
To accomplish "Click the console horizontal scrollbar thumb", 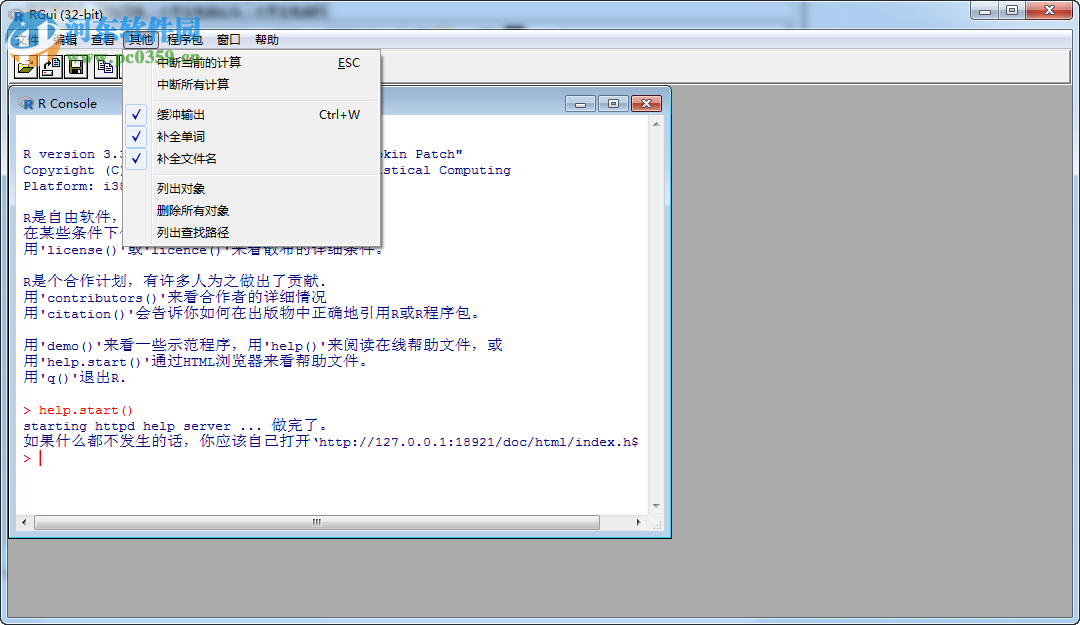I will click(x=317, y=522).
